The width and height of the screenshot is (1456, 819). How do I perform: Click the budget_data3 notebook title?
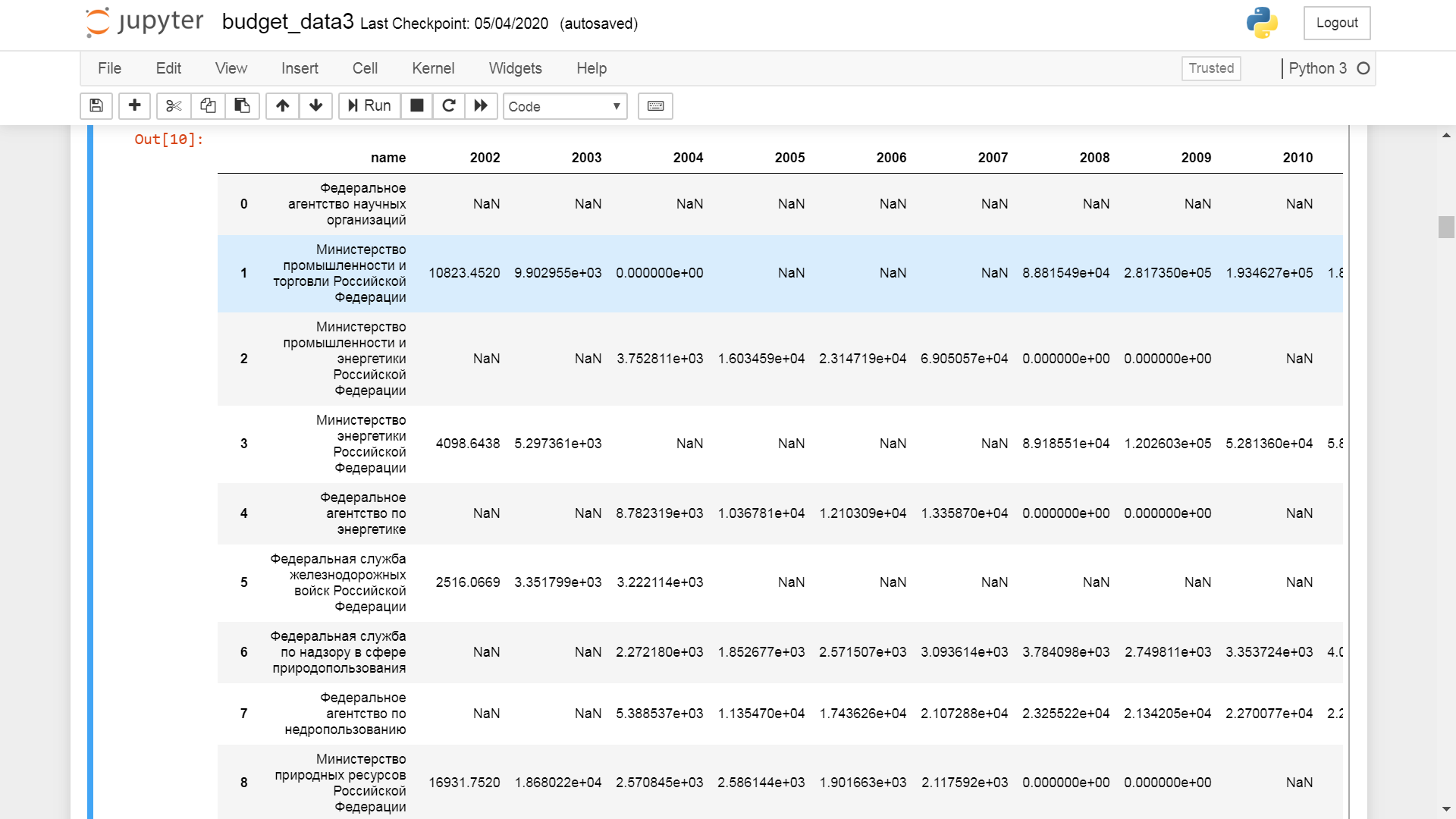pos(287,22)
